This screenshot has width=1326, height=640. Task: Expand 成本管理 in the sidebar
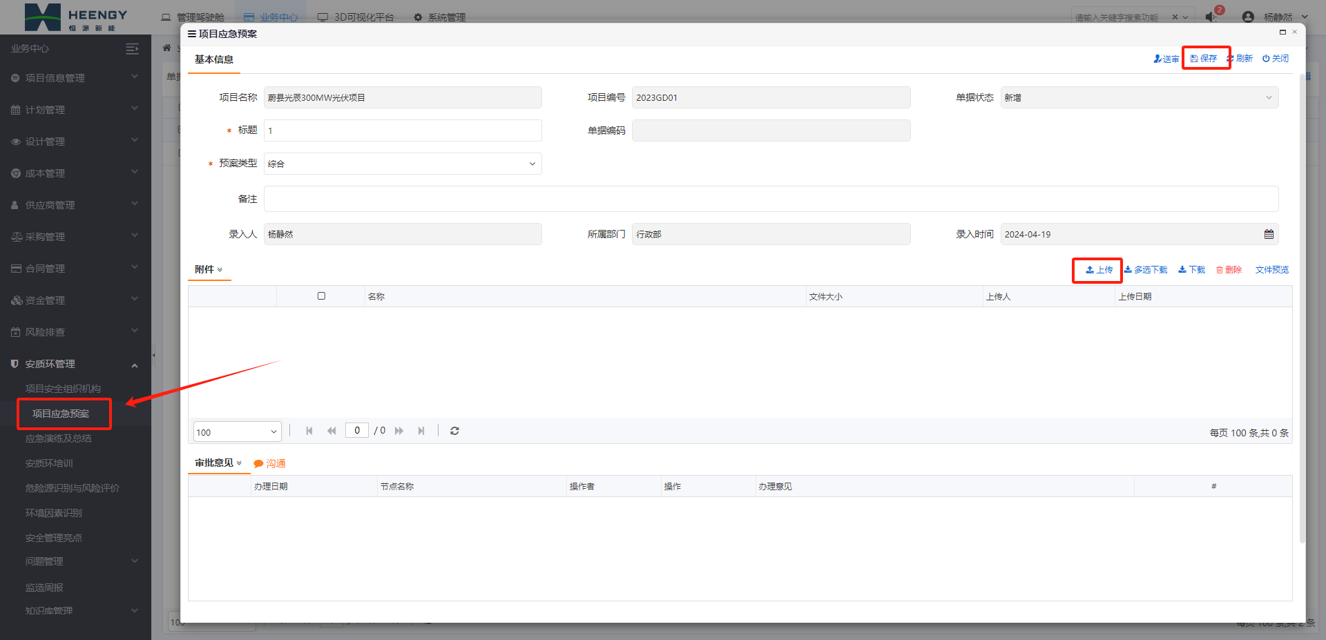pos(75,173)
